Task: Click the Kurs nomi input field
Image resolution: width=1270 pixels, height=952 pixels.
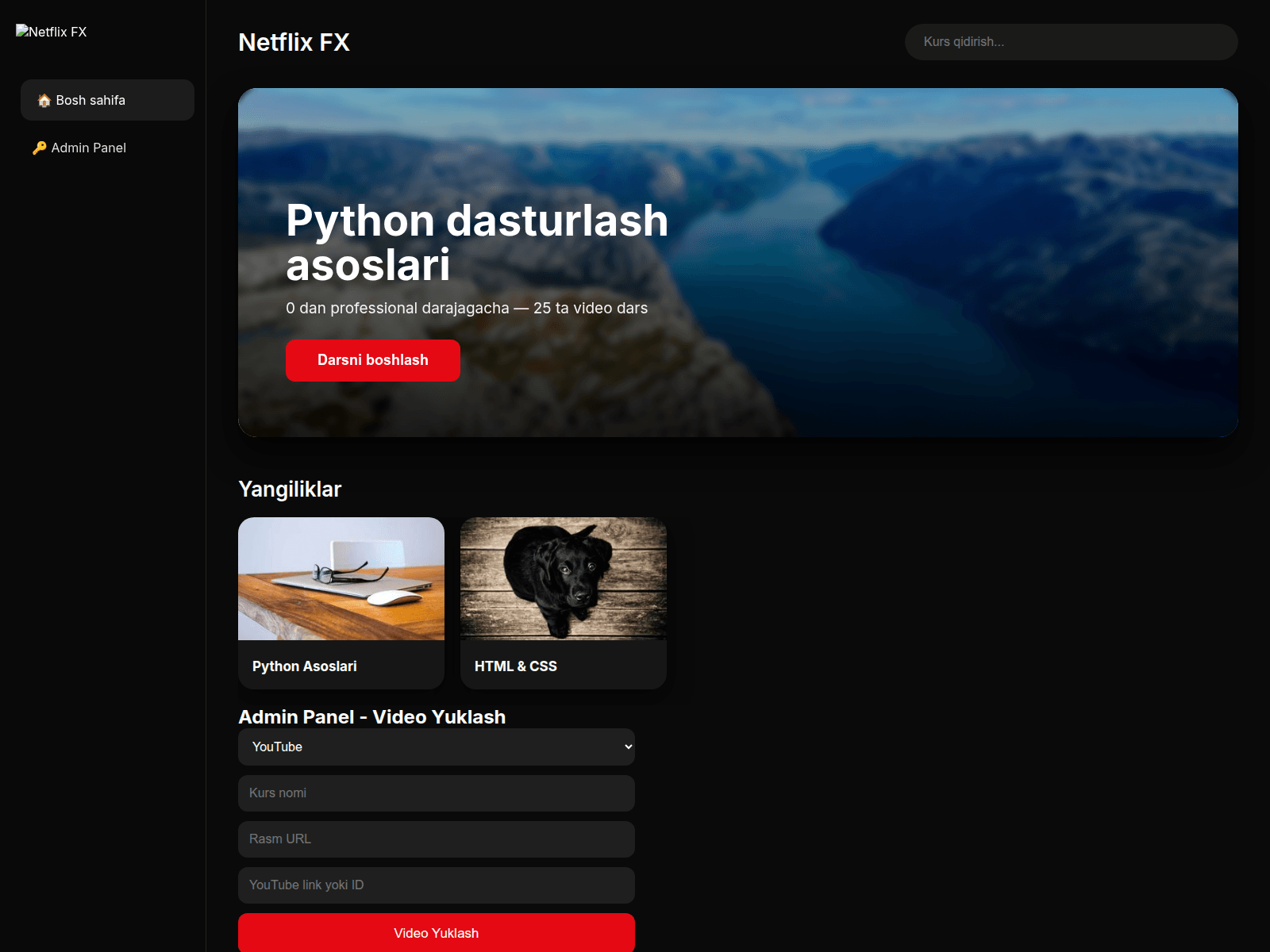Action: (x=436, y=793)
